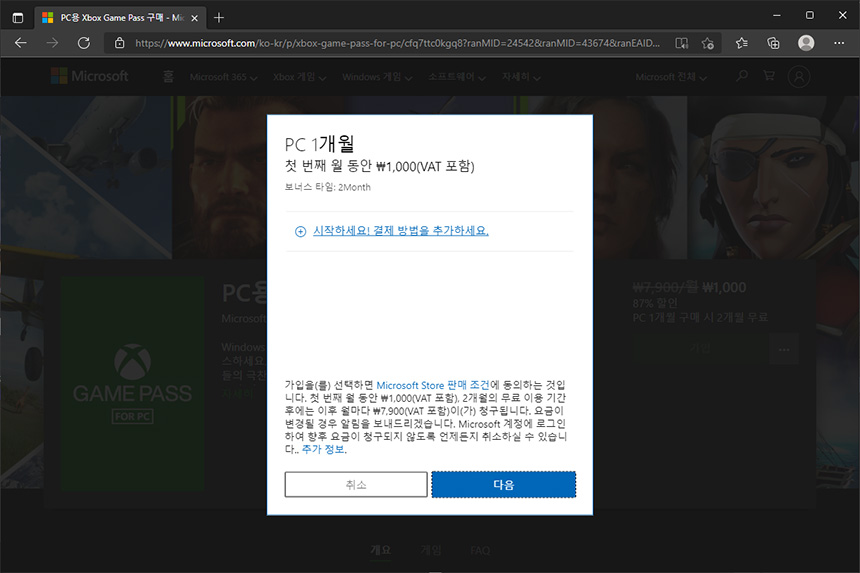This screenshot has height=573, width=860.
Task: Expand the Microsoft 365 menu
Action: pos(223,77)
